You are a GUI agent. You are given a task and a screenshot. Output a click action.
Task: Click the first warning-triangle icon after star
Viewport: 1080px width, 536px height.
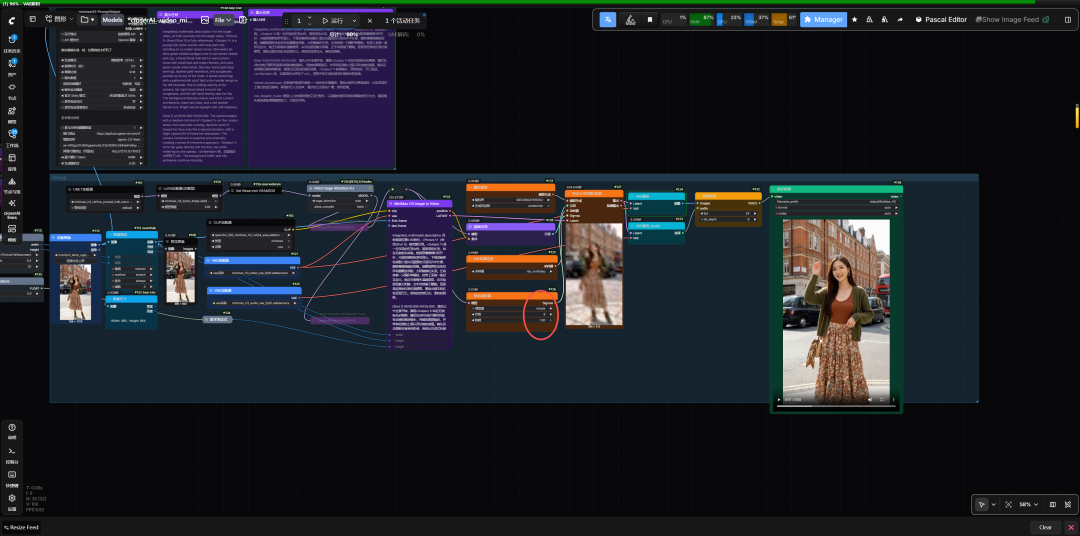[x=870, y=19]
